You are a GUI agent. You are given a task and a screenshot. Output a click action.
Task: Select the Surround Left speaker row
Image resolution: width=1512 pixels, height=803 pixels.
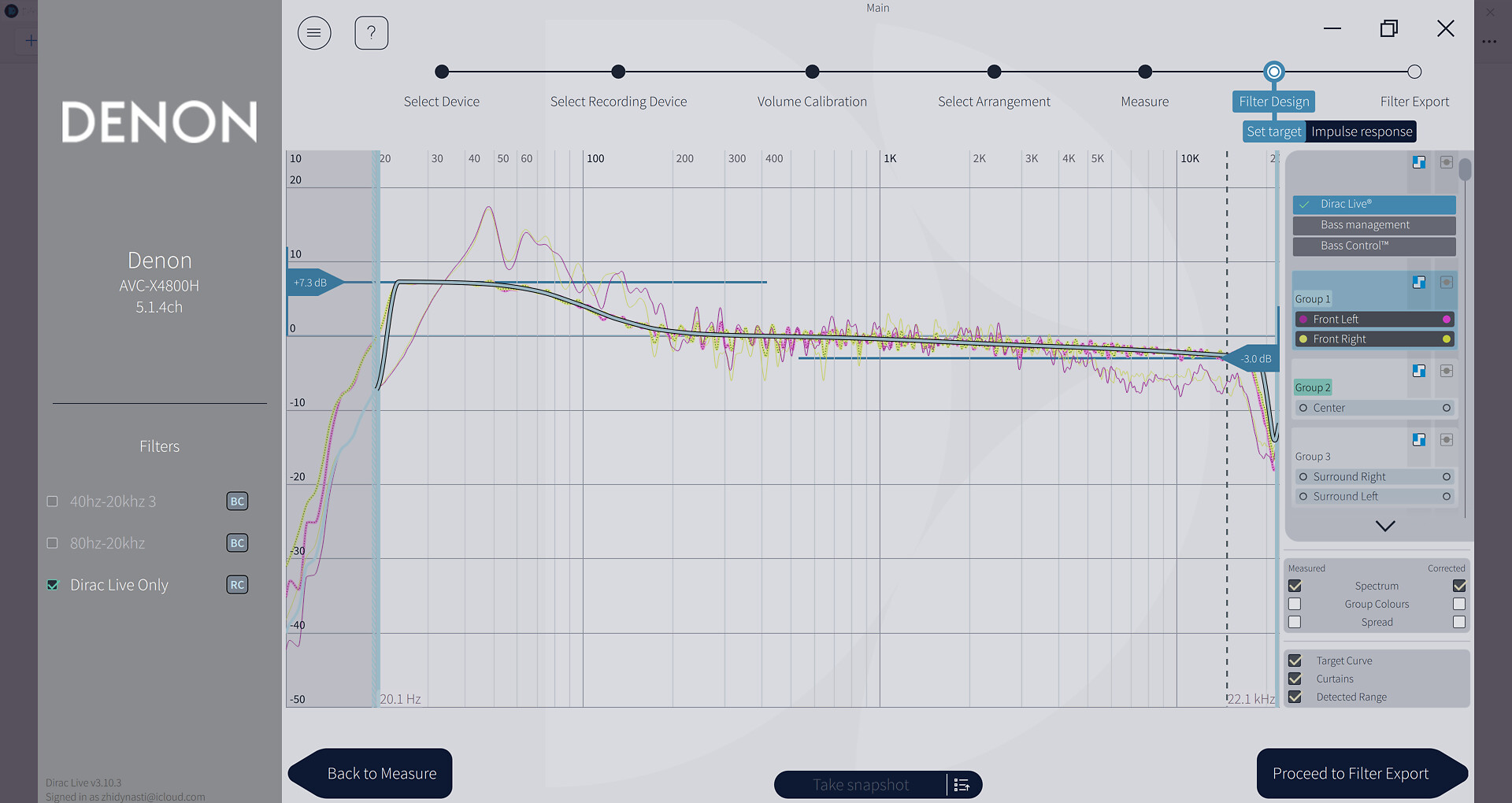[1374, 497]
